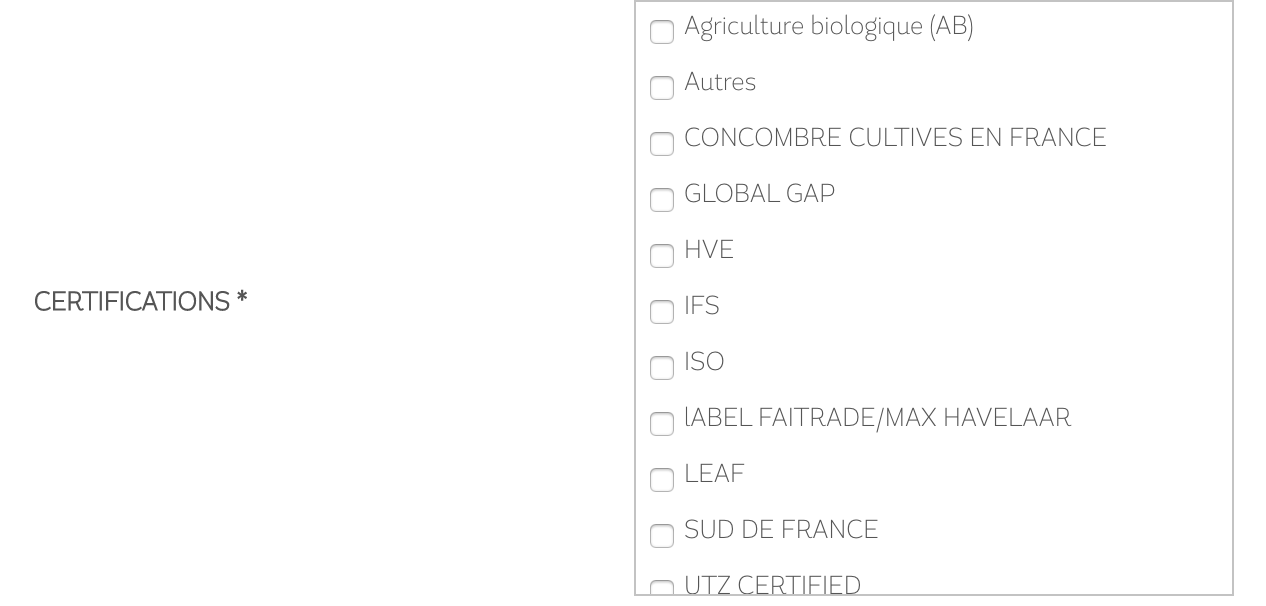Toggle the UTZ CERTIFIED checkbox

click(x=662, y=589)
